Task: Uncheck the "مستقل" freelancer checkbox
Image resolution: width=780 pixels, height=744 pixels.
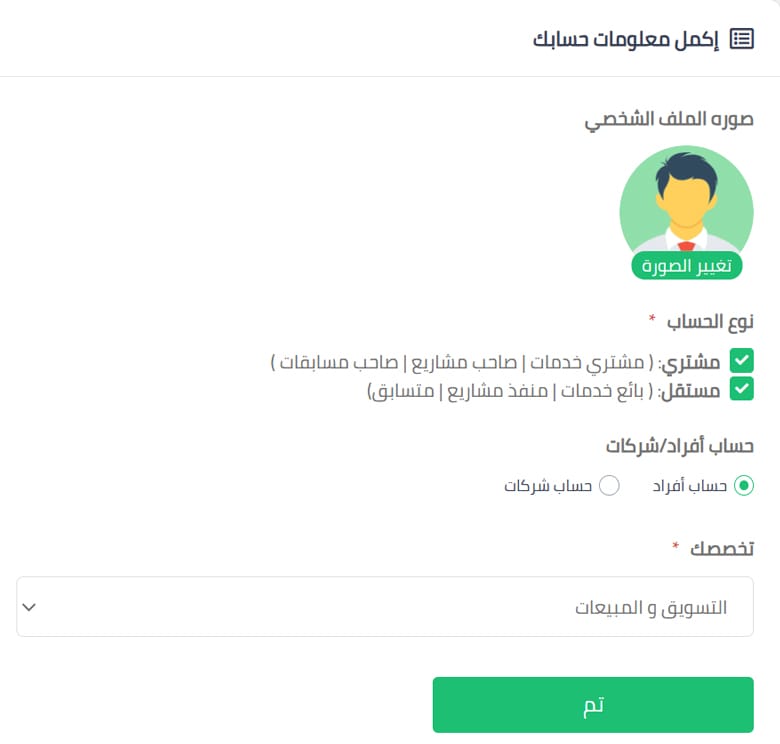Action: (741, 389)
